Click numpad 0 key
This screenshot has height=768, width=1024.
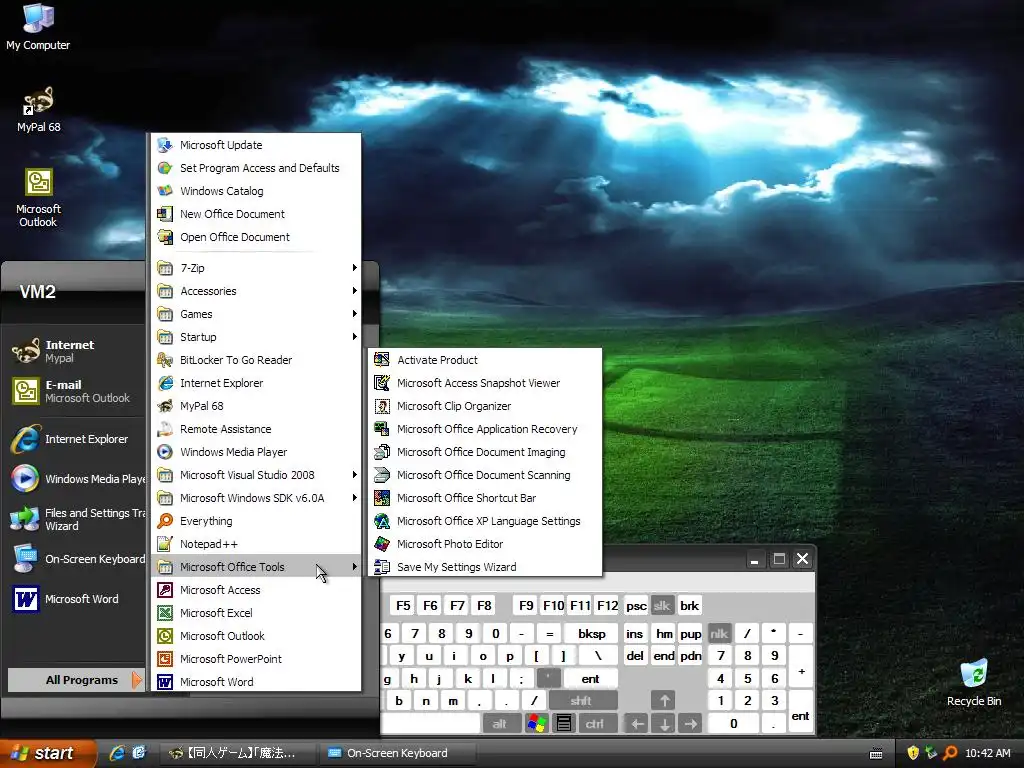pos(733,723)
